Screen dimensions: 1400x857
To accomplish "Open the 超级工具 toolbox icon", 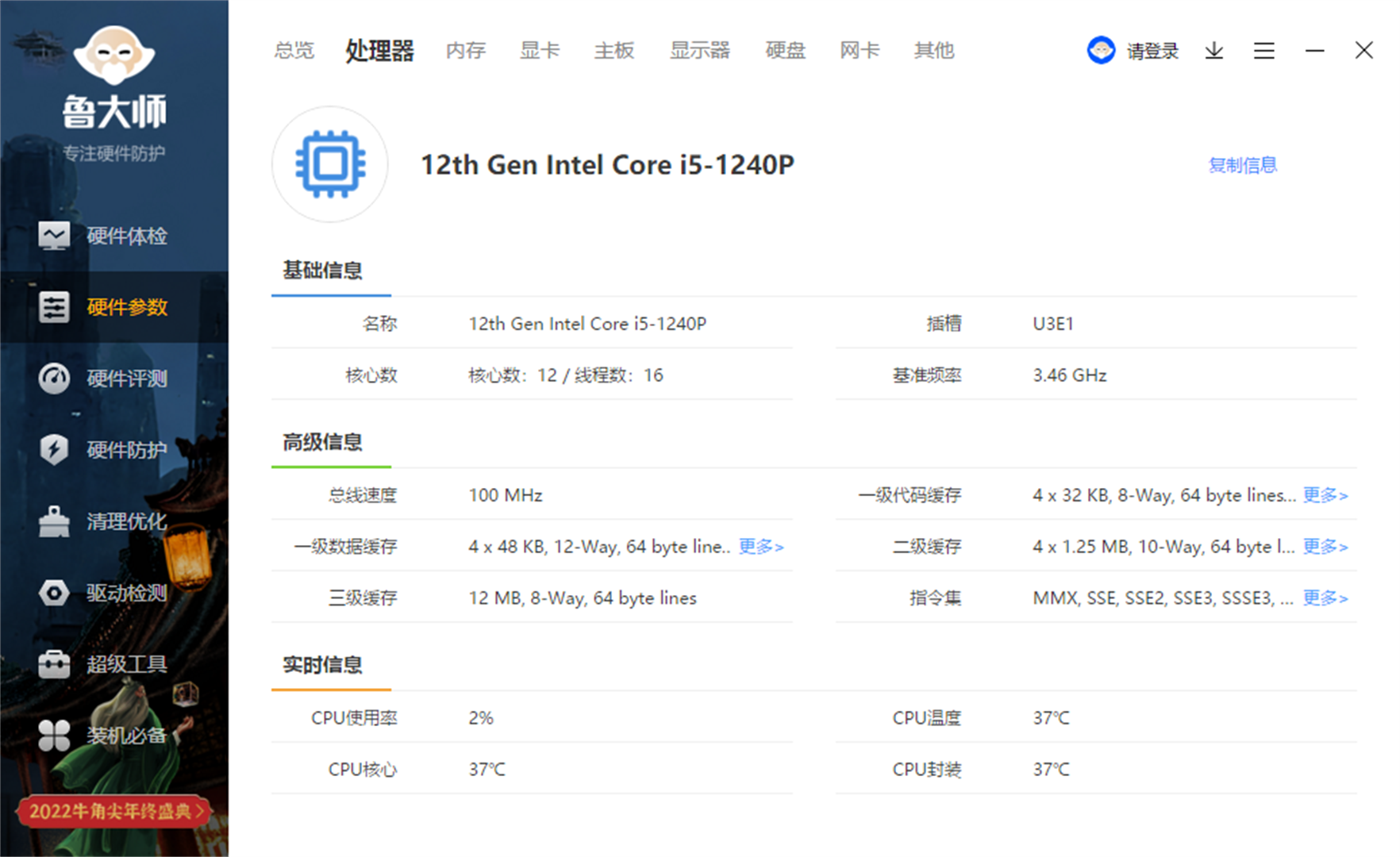I will pyautogui.click(x=54, y=664).
